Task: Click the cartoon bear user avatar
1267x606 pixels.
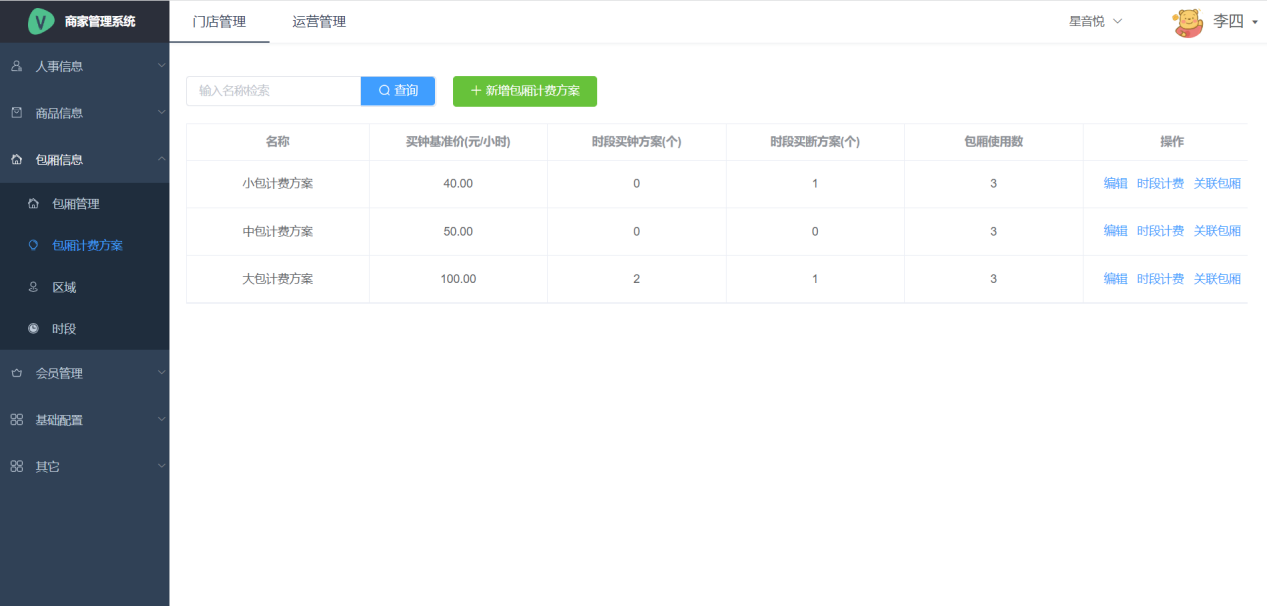Action: pyautogui.click(x=1188, y=22)
